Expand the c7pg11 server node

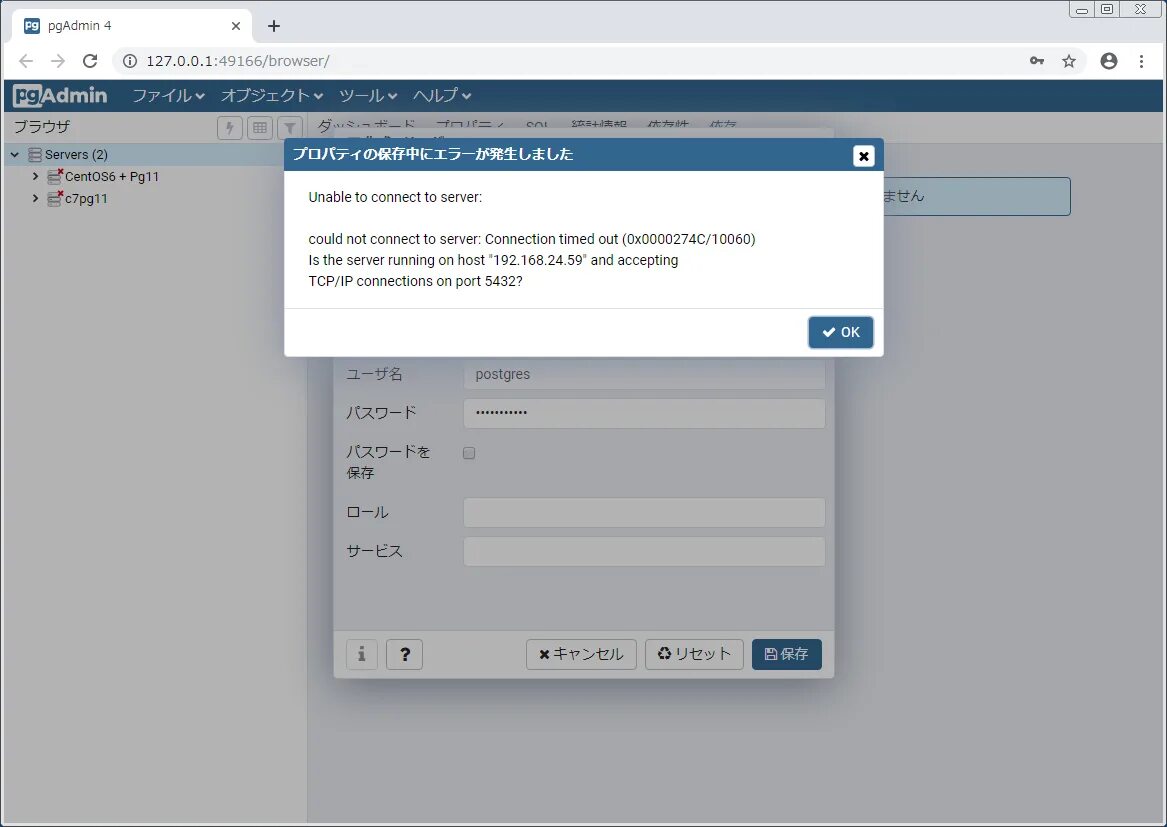[35, 198]
